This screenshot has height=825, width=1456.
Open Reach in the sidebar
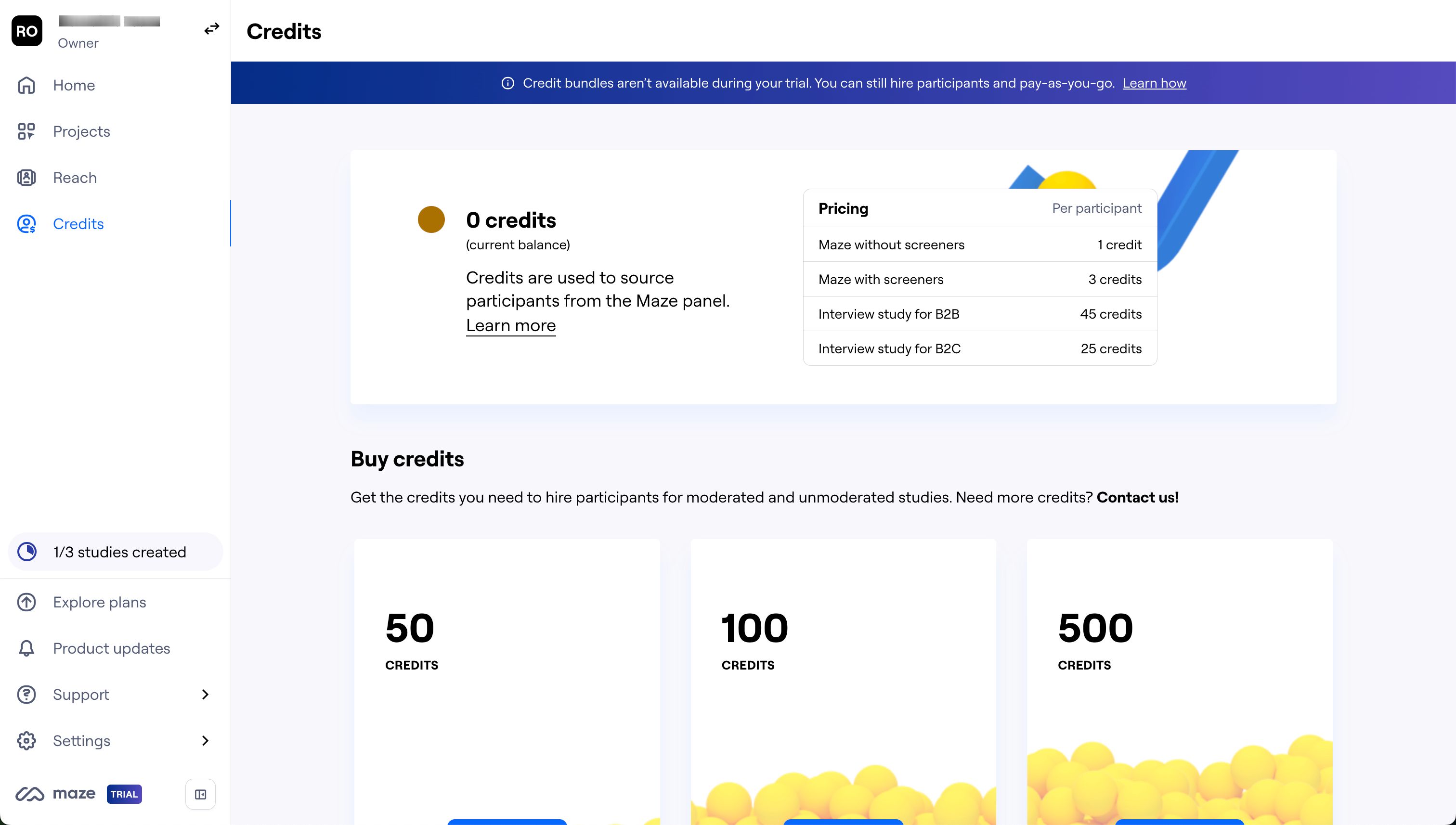point(116,177)
